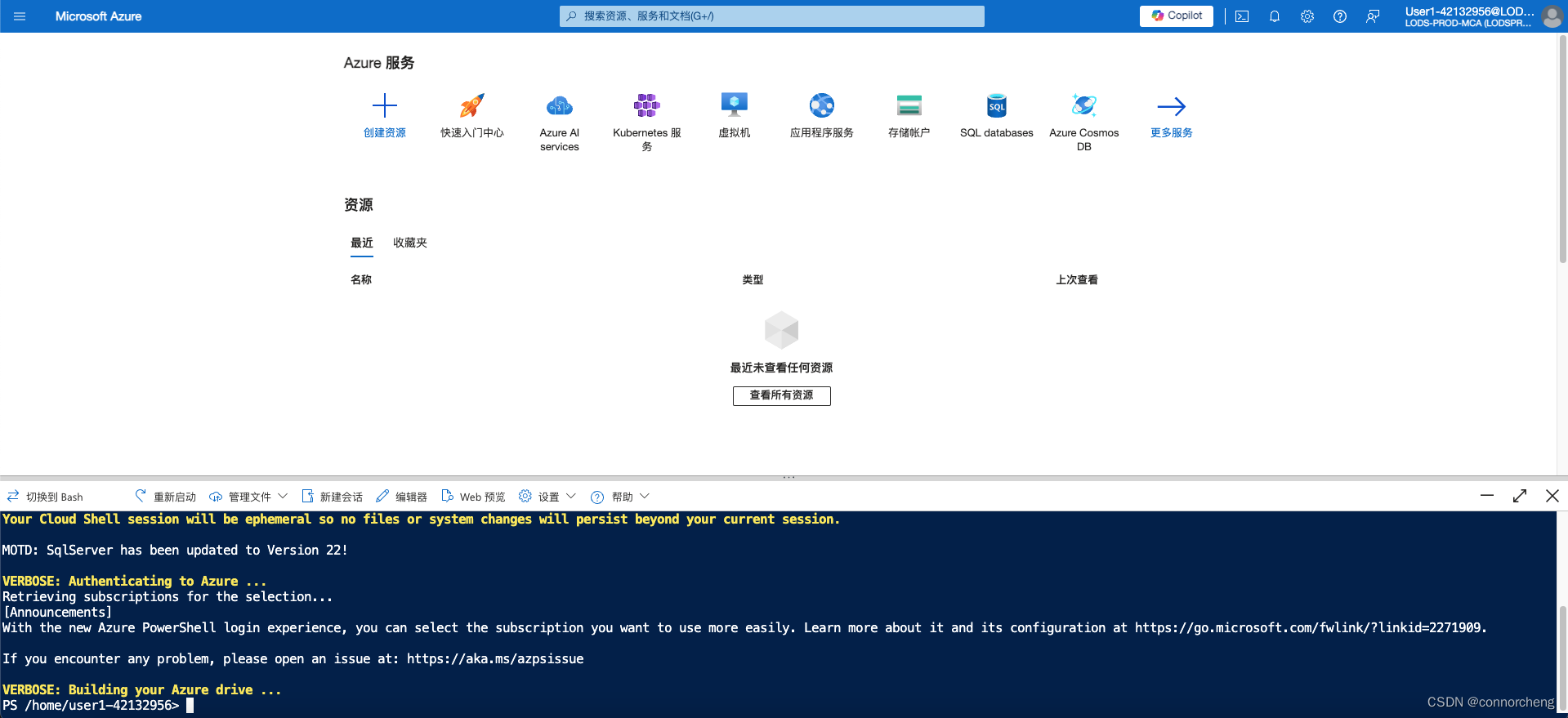Open the hamburger portal menu
This screenshot has height=718, width=1568.
tap(20, 16)
